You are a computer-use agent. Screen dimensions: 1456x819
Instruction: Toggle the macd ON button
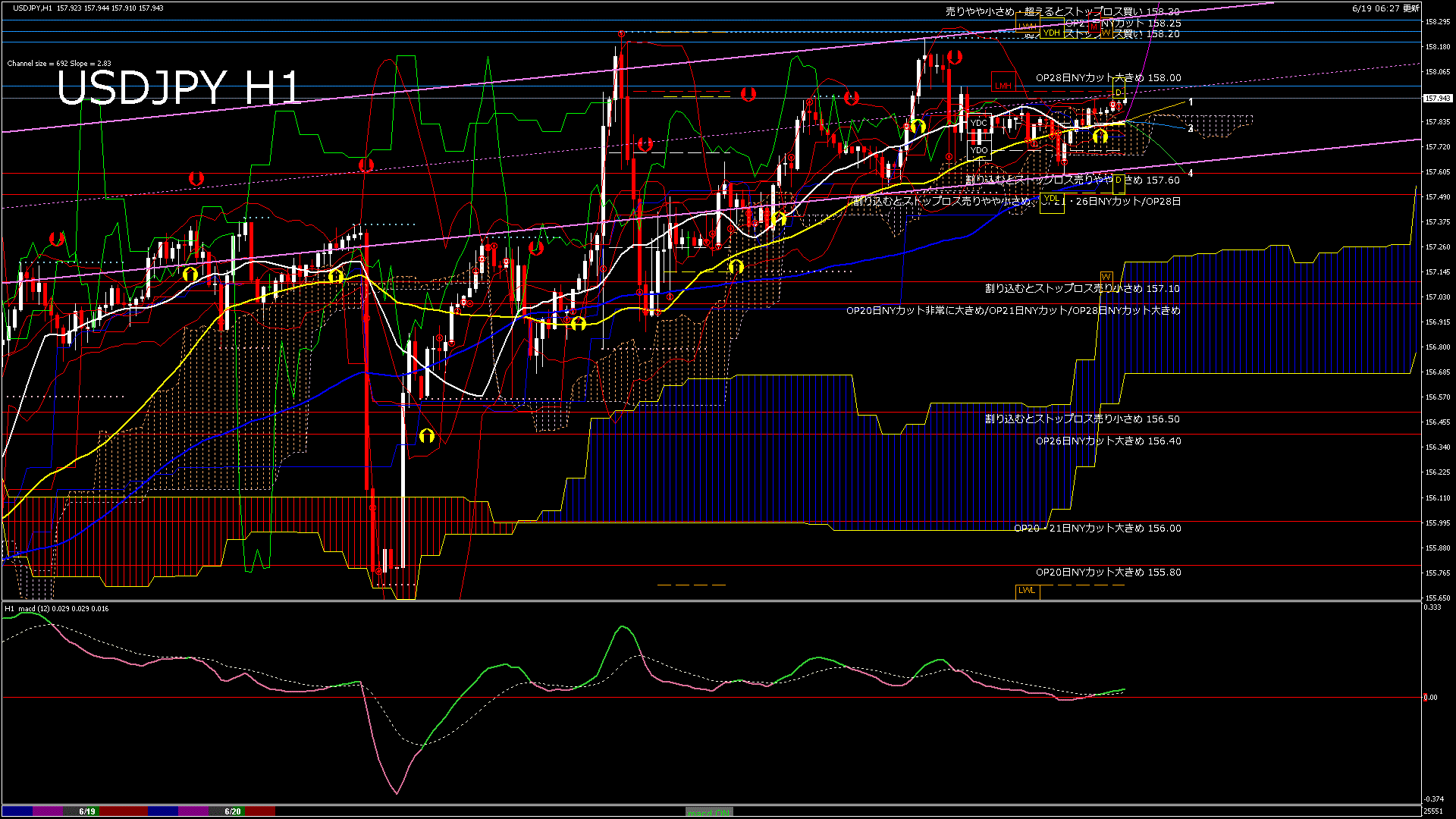pos(709,811)
